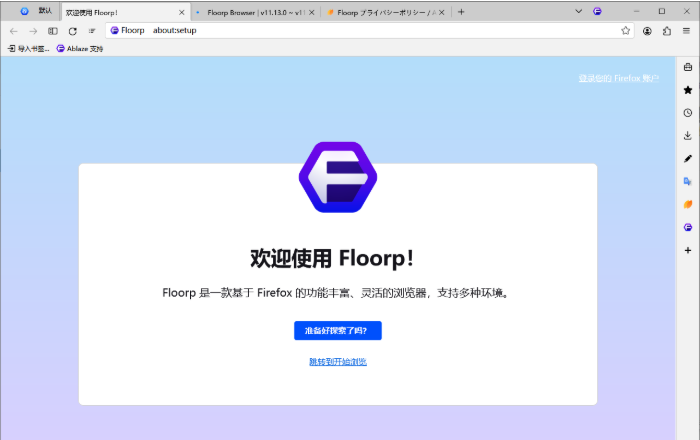This screenshot has width=700, height=440.
Task: Reload the current page
Action: pyautogui.click(x=72, y=31)
